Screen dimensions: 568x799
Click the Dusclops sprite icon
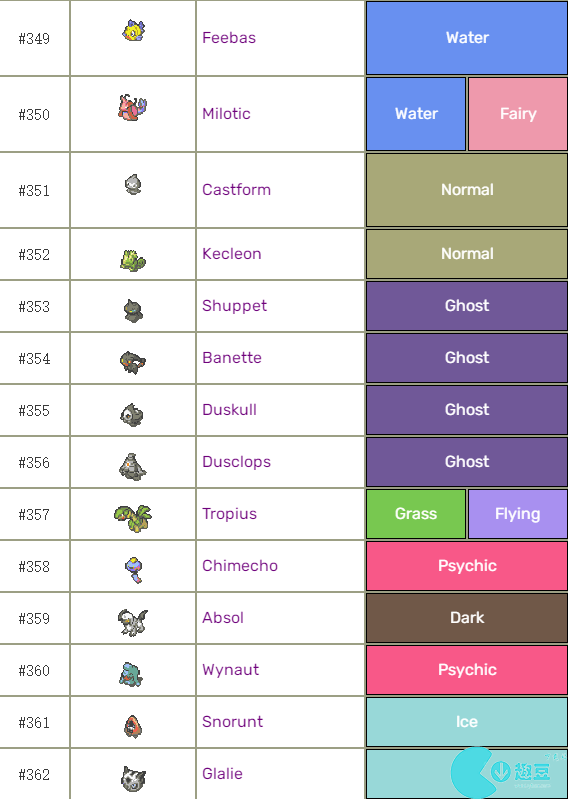[x=132, y=466]
